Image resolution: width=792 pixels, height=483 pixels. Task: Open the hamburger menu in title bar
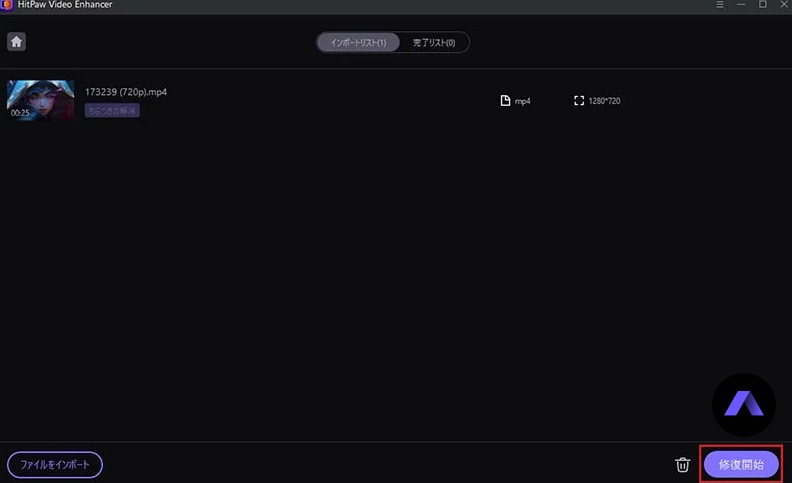[x=720, y=5]
